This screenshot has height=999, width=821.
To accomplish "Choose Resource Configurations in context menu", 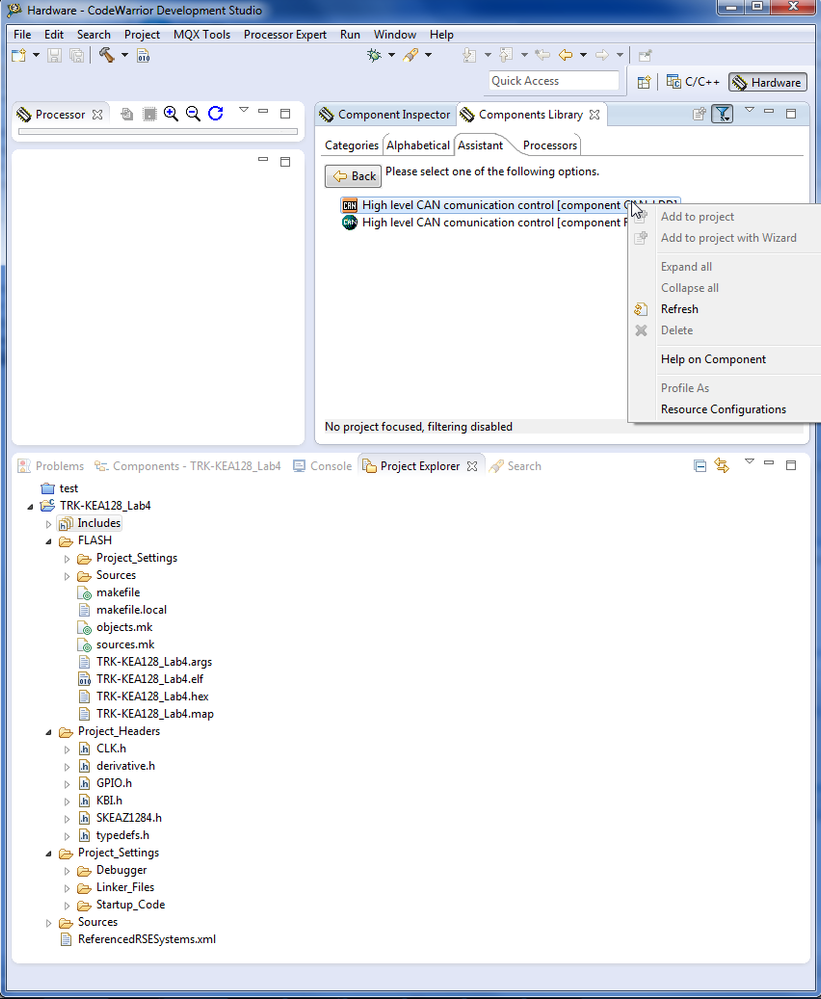I will 724,409.
